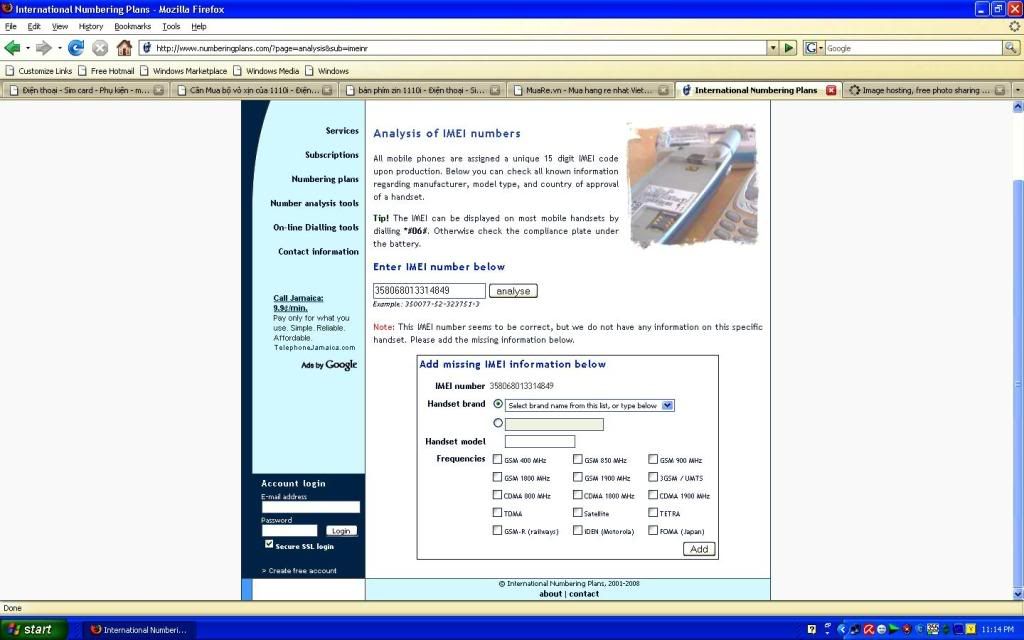
Task: Open the Windows start button
Action: 34,630
